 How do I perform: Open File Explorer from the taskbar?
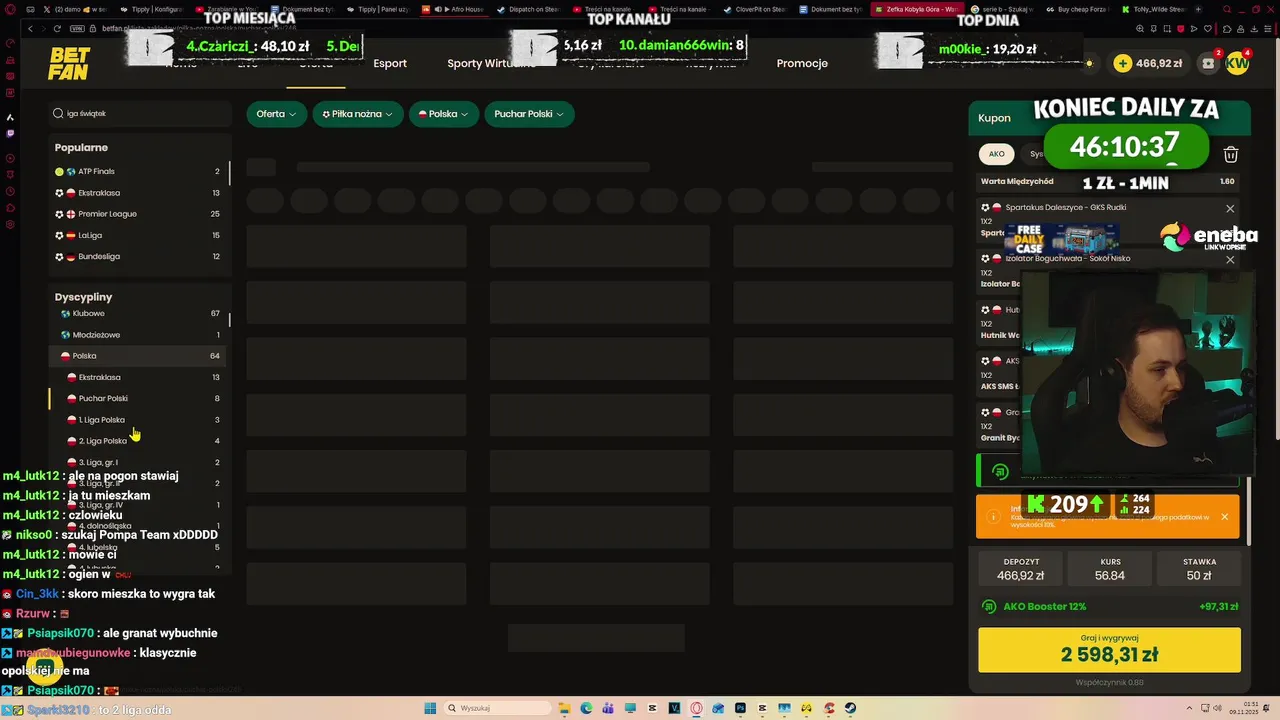(x=564, y=708)
